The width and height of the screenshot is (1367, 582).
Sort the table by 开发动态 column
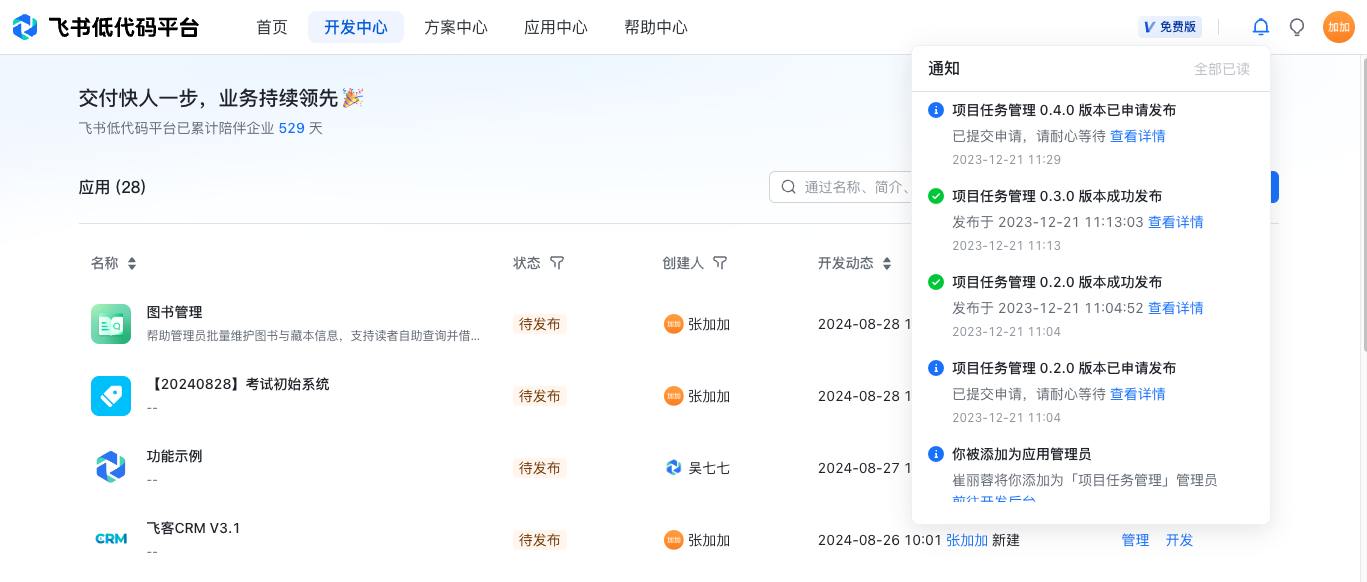click(x=885, y=263)
